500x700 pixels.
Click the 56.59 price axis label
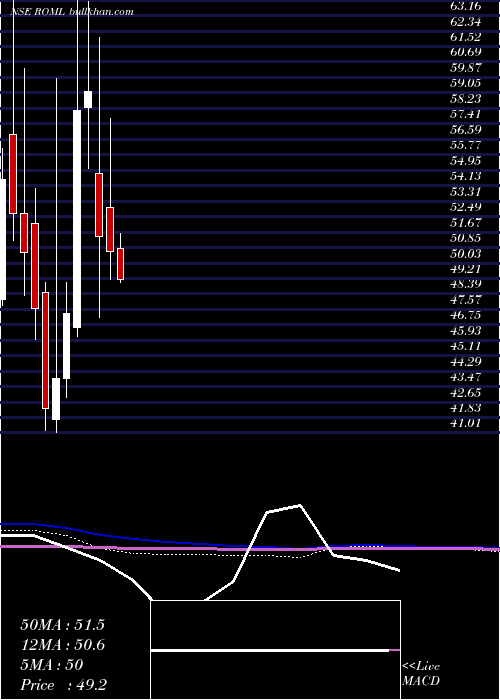tap(466, 130)
